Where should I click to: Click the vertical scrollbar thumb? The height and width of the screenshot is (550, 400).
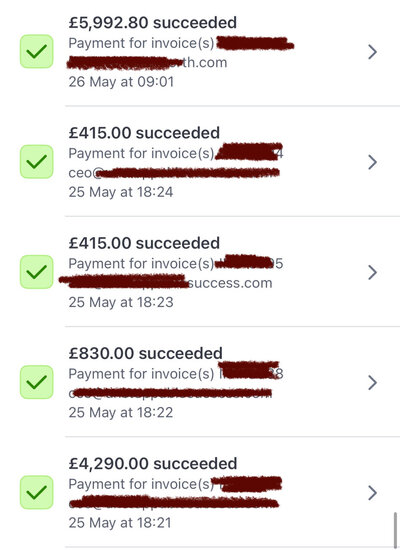pos(395,530)
